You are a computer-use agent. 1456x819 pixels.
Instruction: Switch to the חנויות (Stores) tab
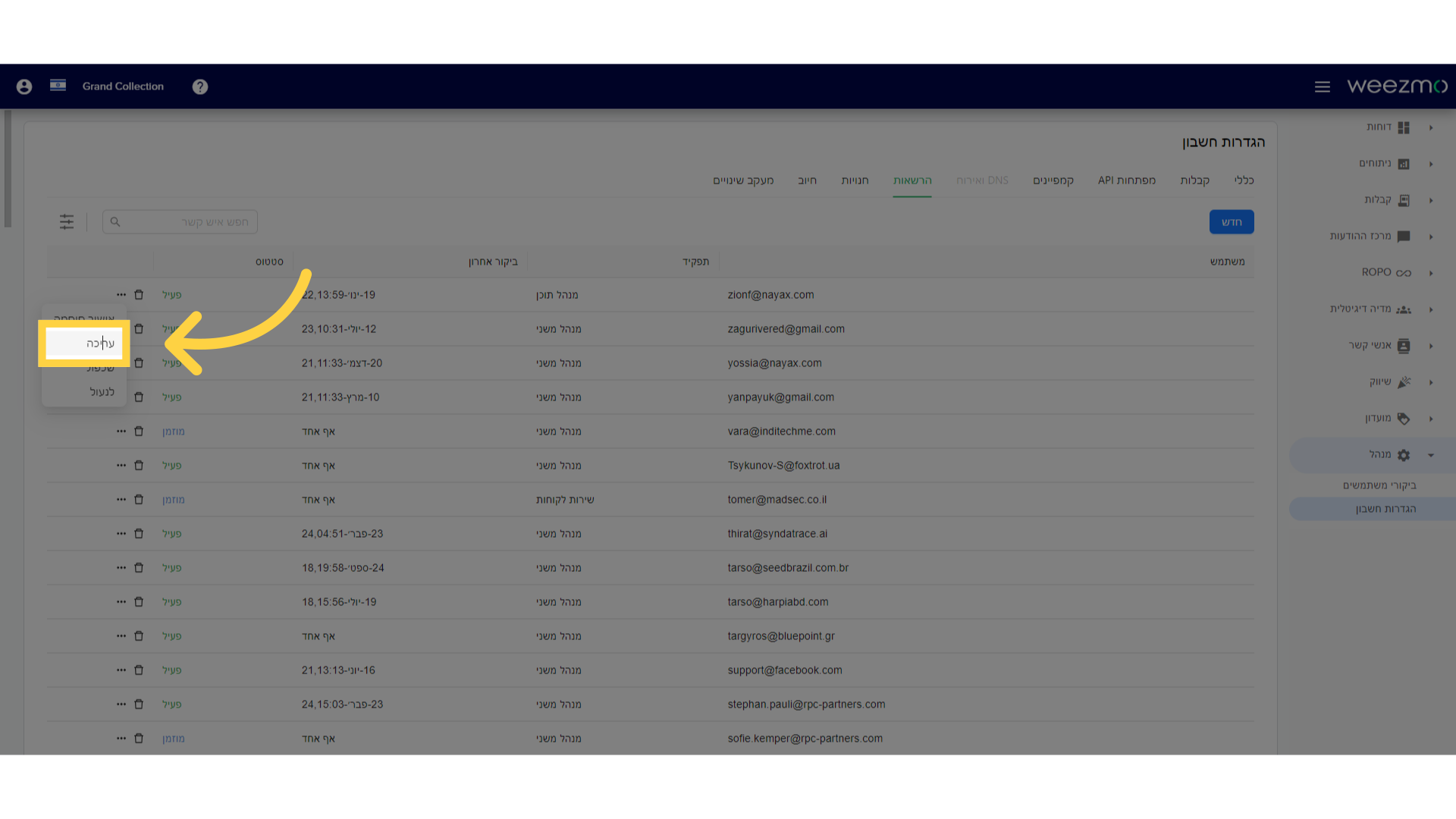[x=855, y=180]
